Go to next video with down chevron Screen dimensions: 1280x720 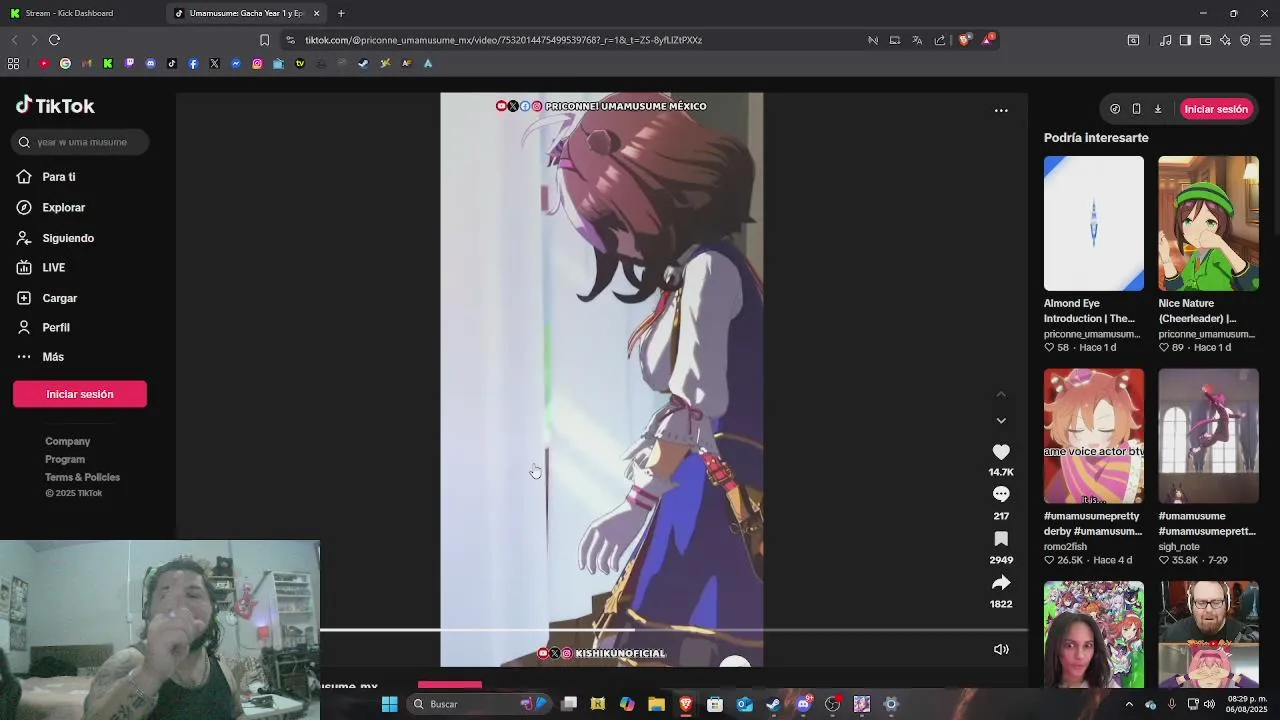click(1001, 421)
